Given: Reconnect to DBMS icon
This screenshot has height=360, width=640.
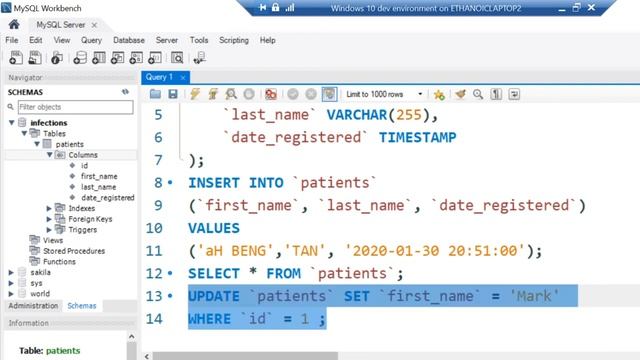Looking at the screenshot, I should pyautogui.click(x=200, y=58).
